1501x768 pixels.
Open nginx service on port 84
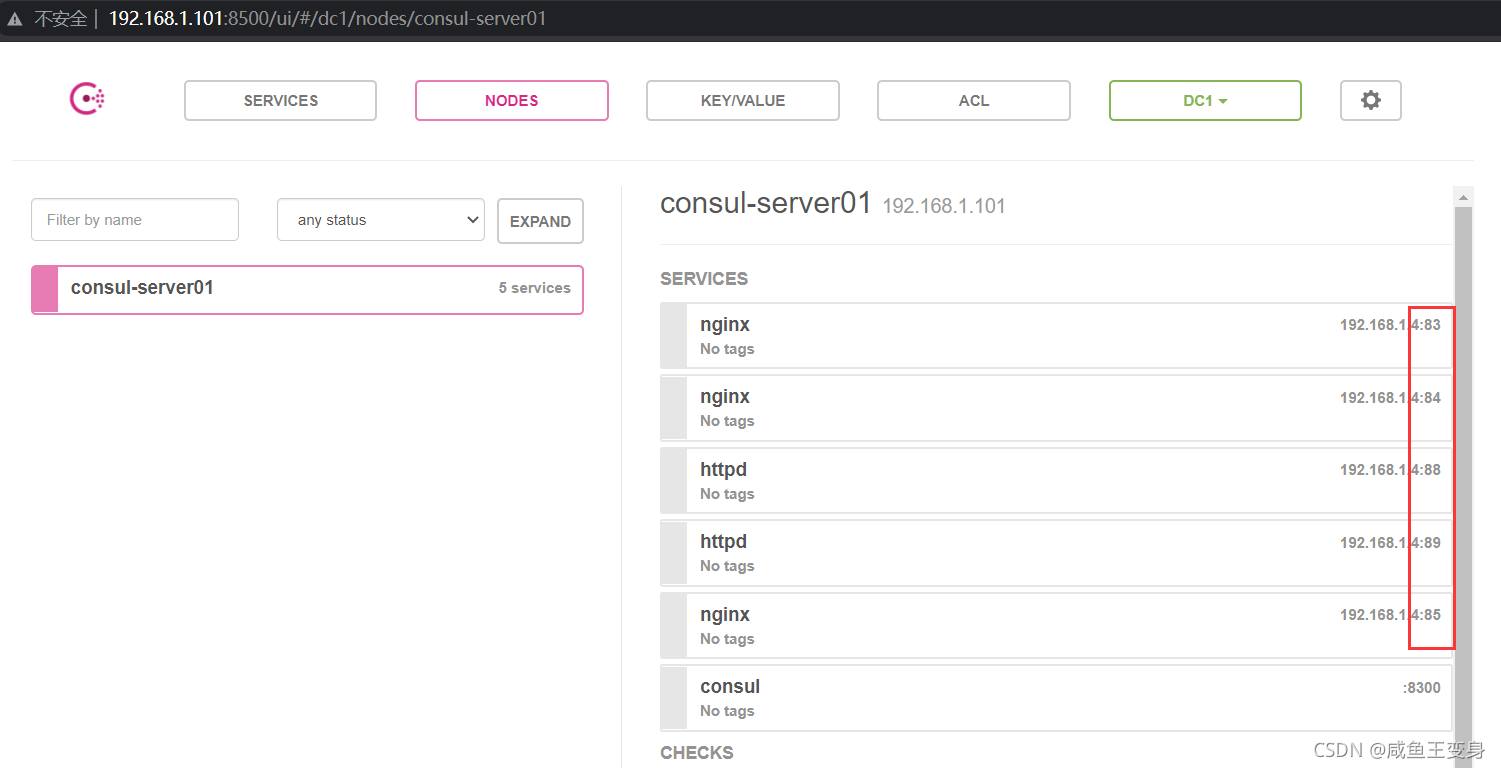(x=1056, y=408)
